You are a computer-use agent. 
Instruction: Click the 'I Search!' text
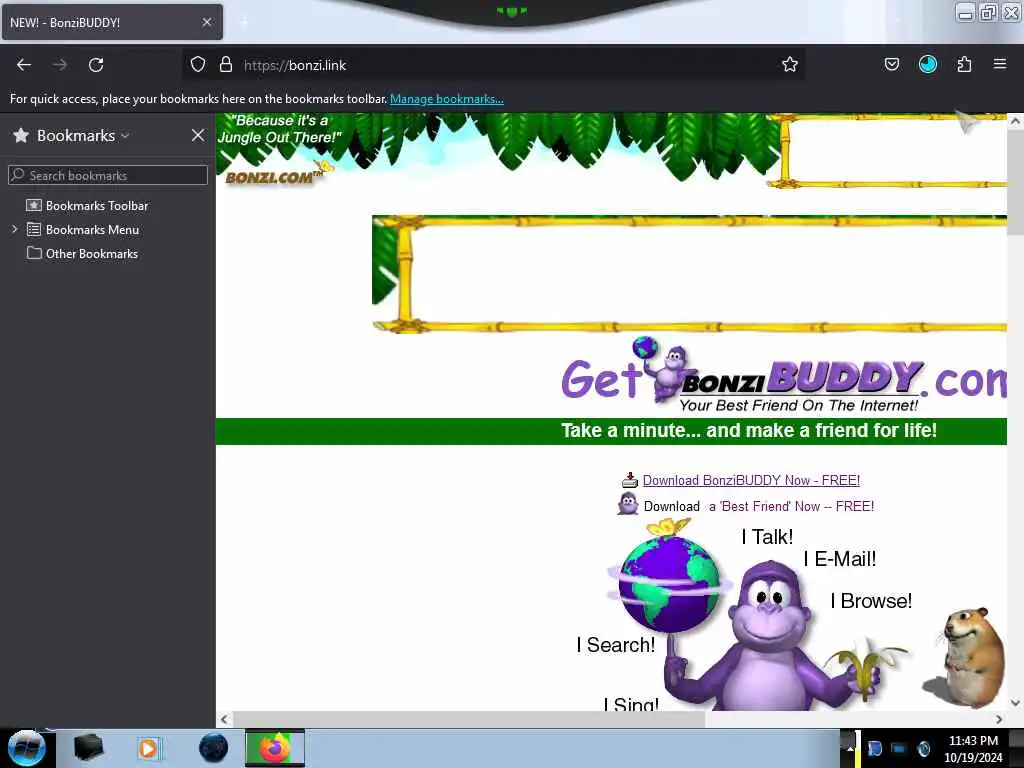click(x=615, y=645)
